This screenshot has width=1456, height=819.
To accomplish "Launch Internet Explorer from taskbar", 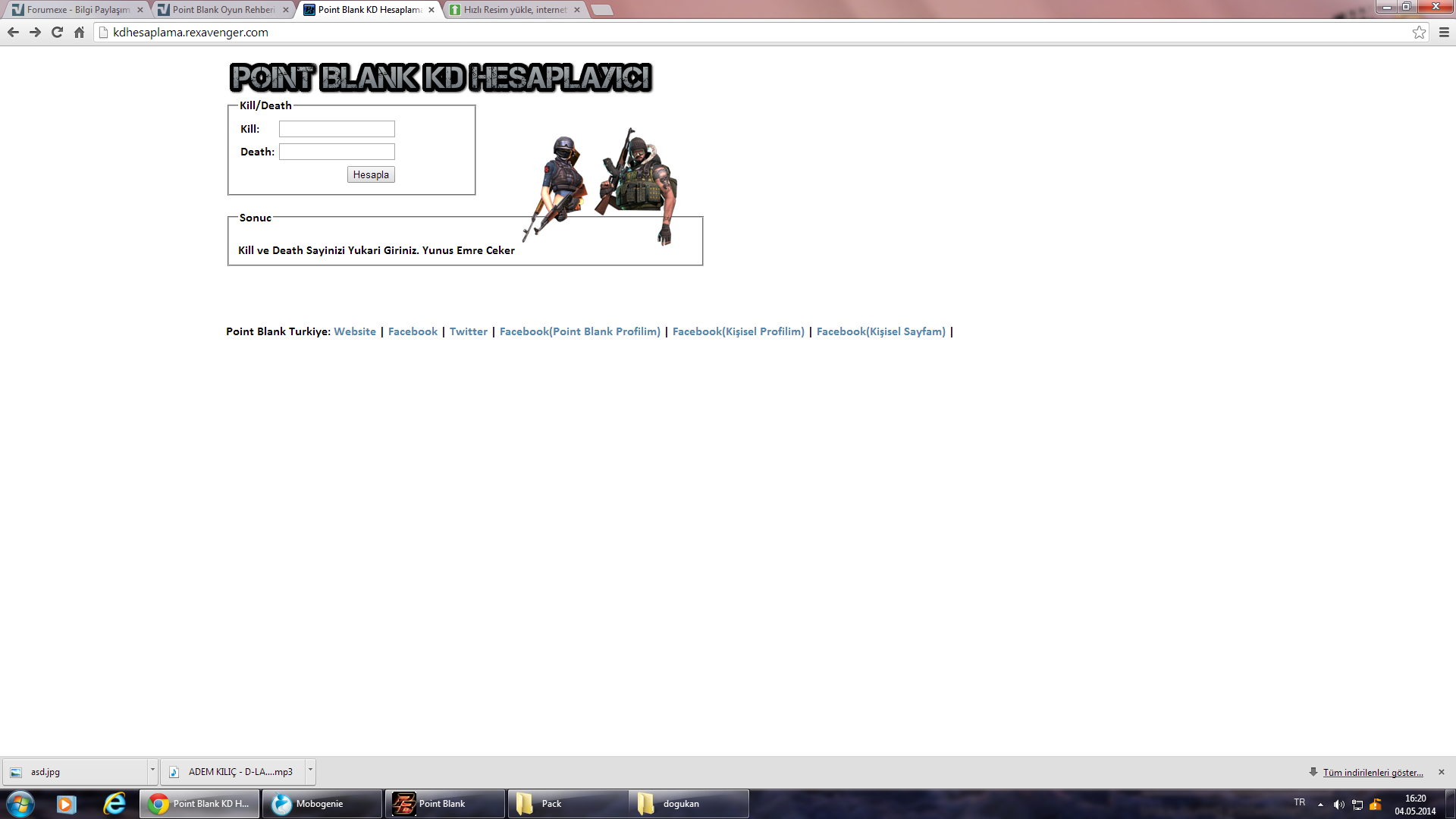I will click(115, 804).
